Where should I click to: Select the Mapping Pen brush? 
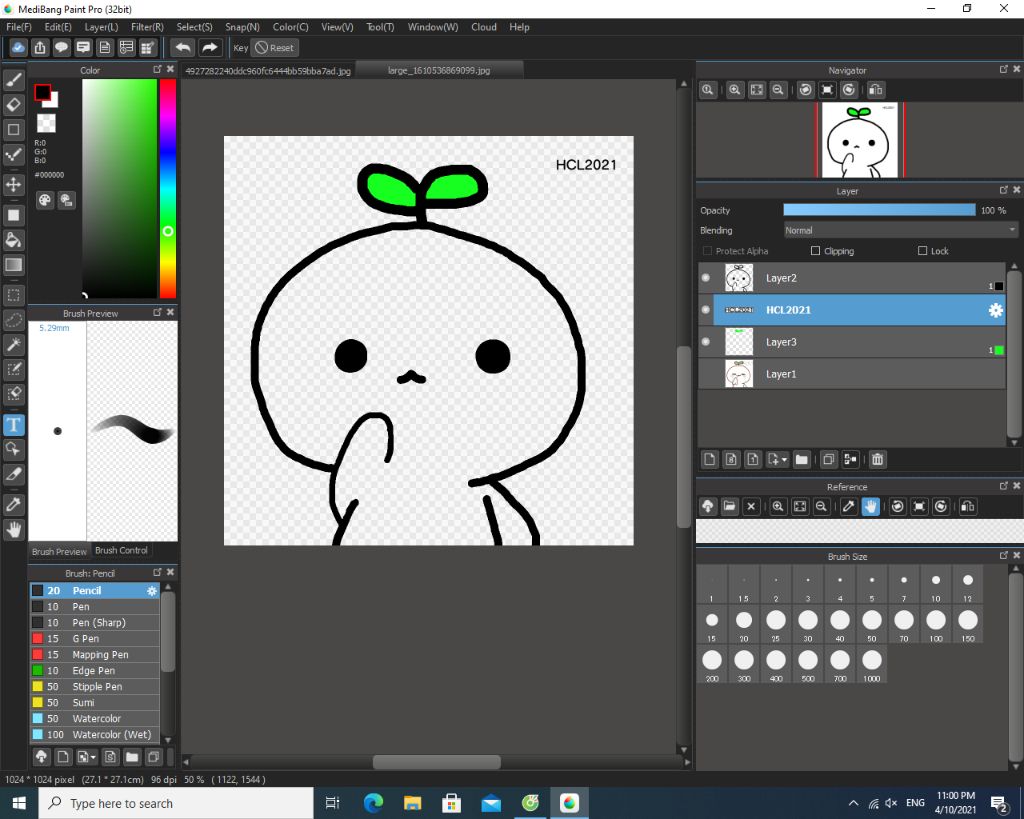point(95,654)
